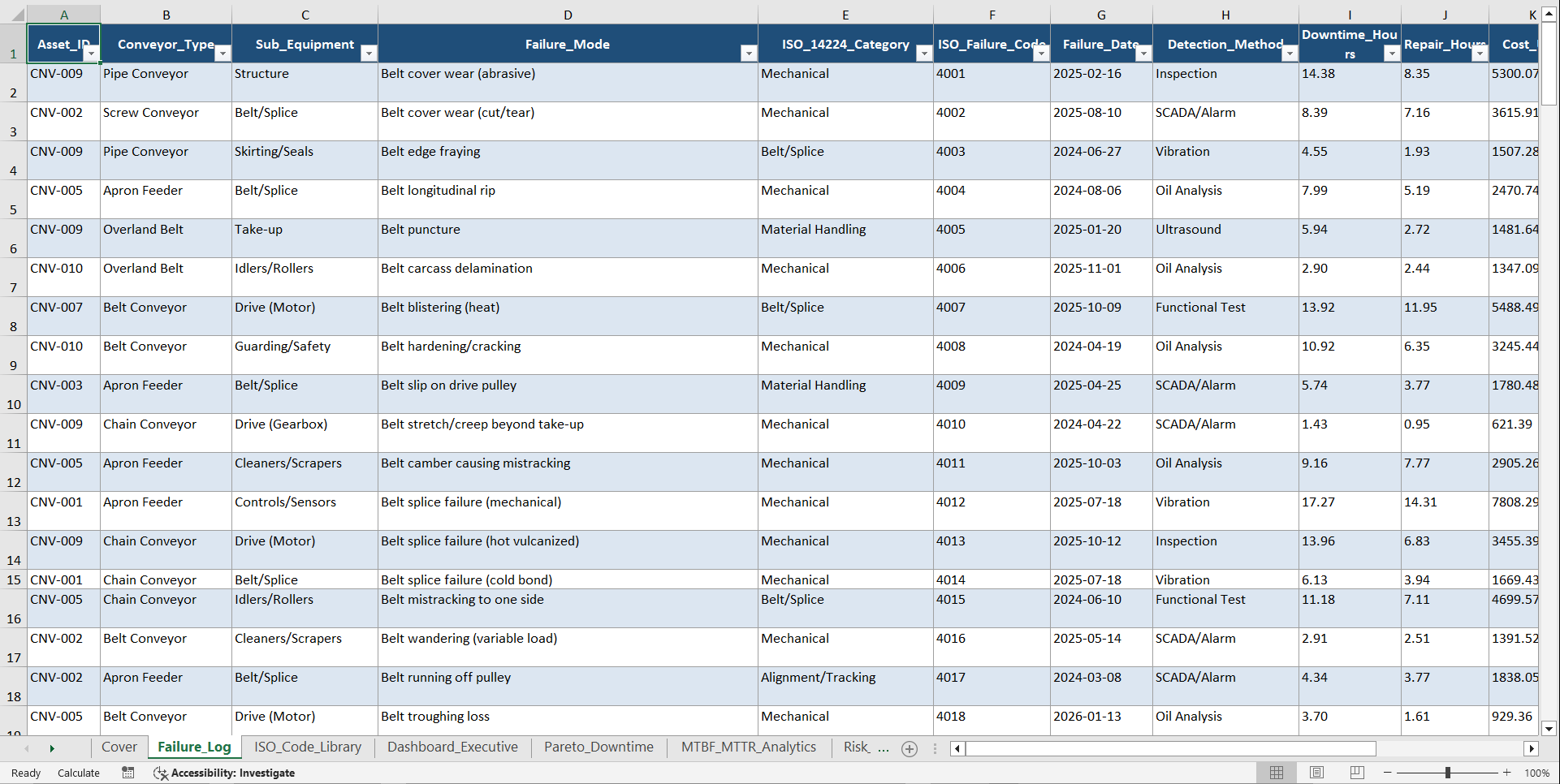Open Page Break Preview from status bar
Viewport: 1560px width, 784px height.
tap(1357, 773)
